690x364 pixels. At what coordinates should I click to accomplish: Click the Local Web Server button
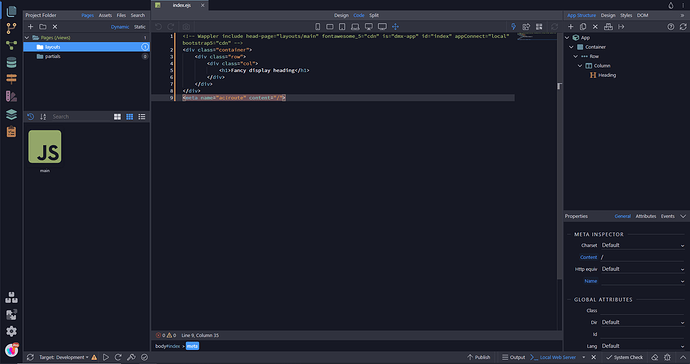click(x=553, y=357)
